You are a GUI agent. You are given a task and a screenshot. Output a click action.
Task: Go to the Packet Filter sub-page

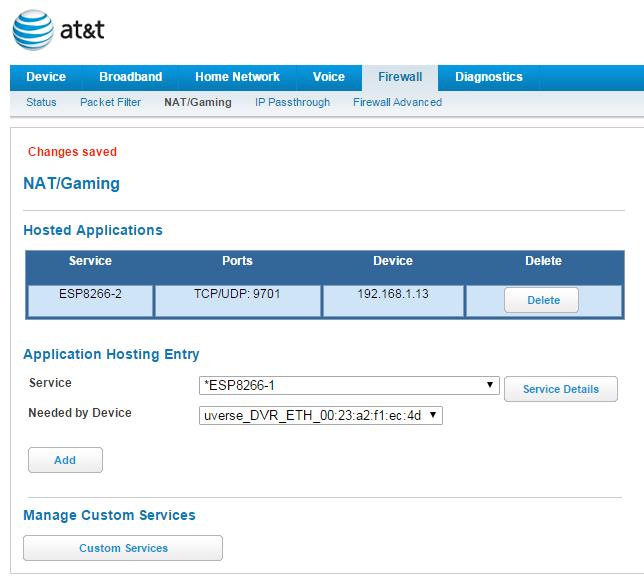point(110,102)
